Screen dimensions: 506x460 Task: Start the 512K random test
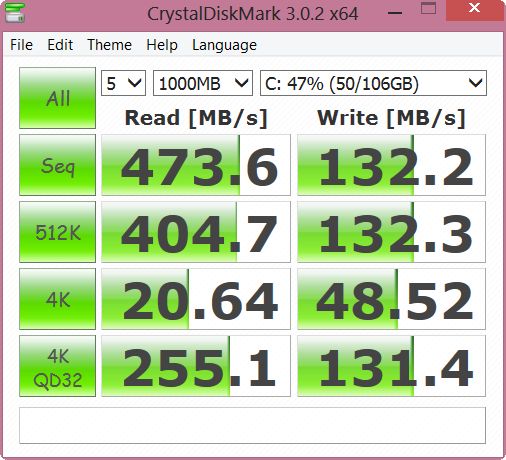[x=57, y=232]
